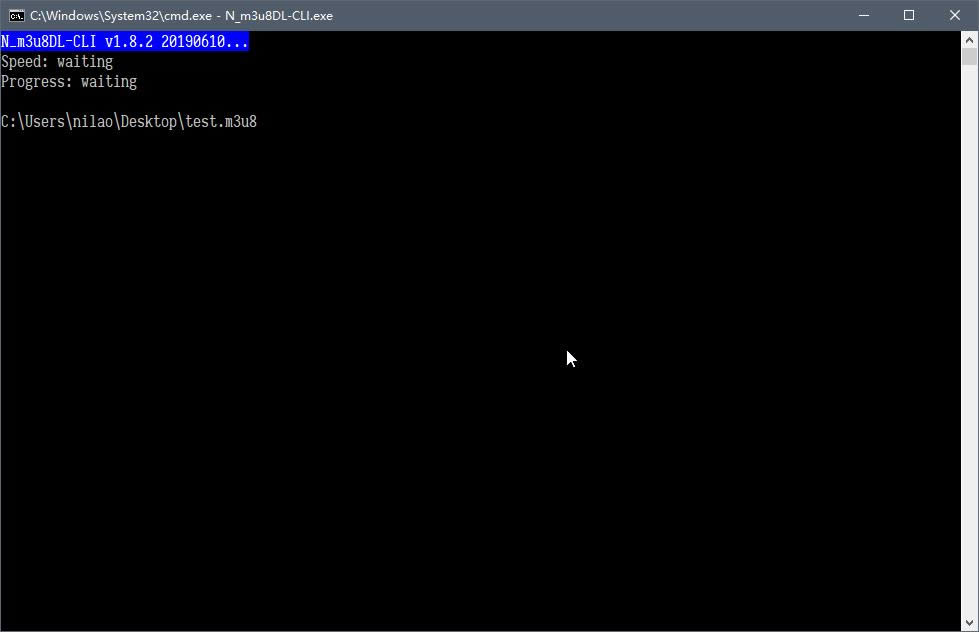Click the vertical scrollbar thumb

[969, 57]
